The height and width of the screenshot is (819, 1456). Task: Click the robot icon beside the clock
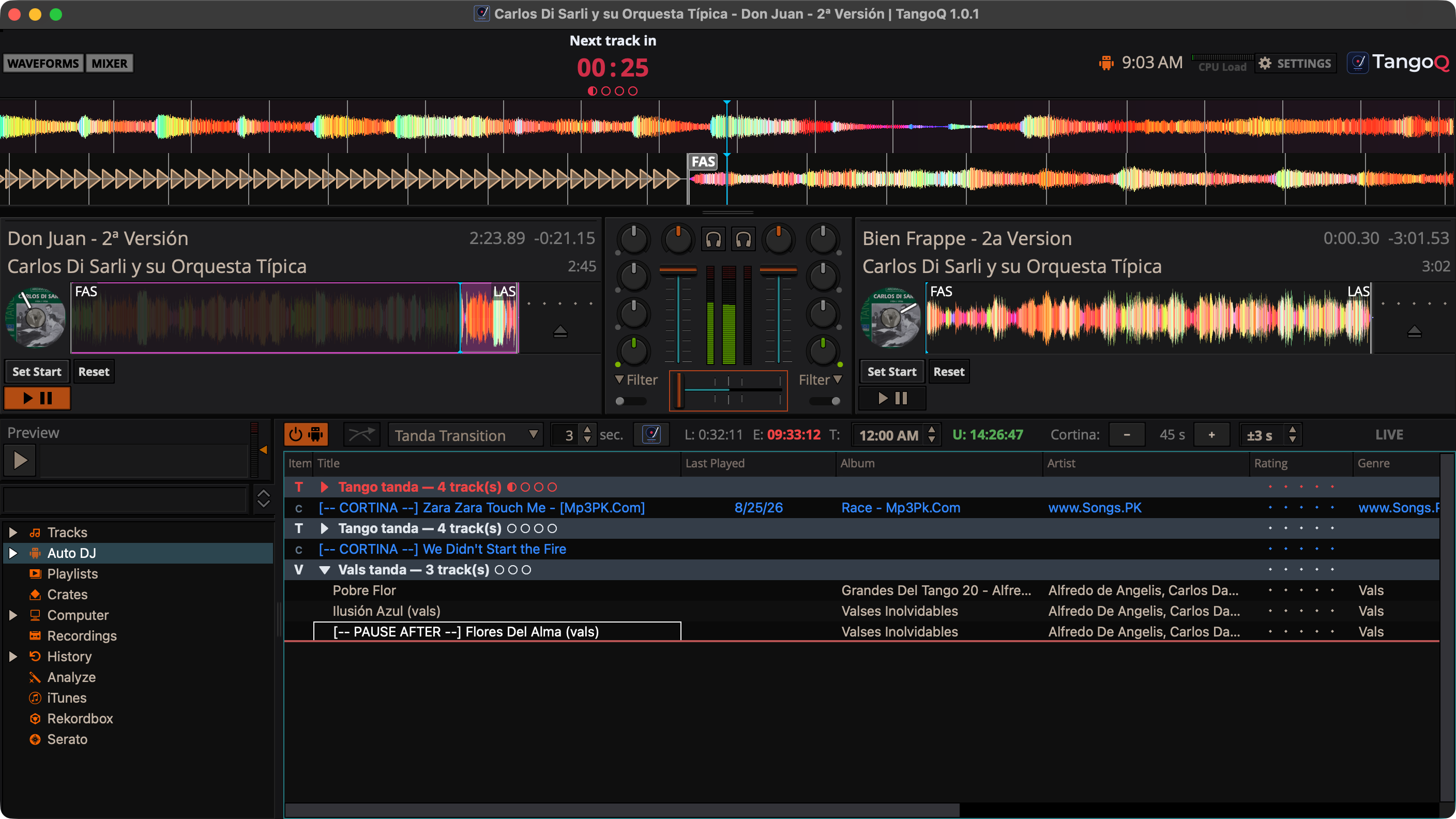1105,63
